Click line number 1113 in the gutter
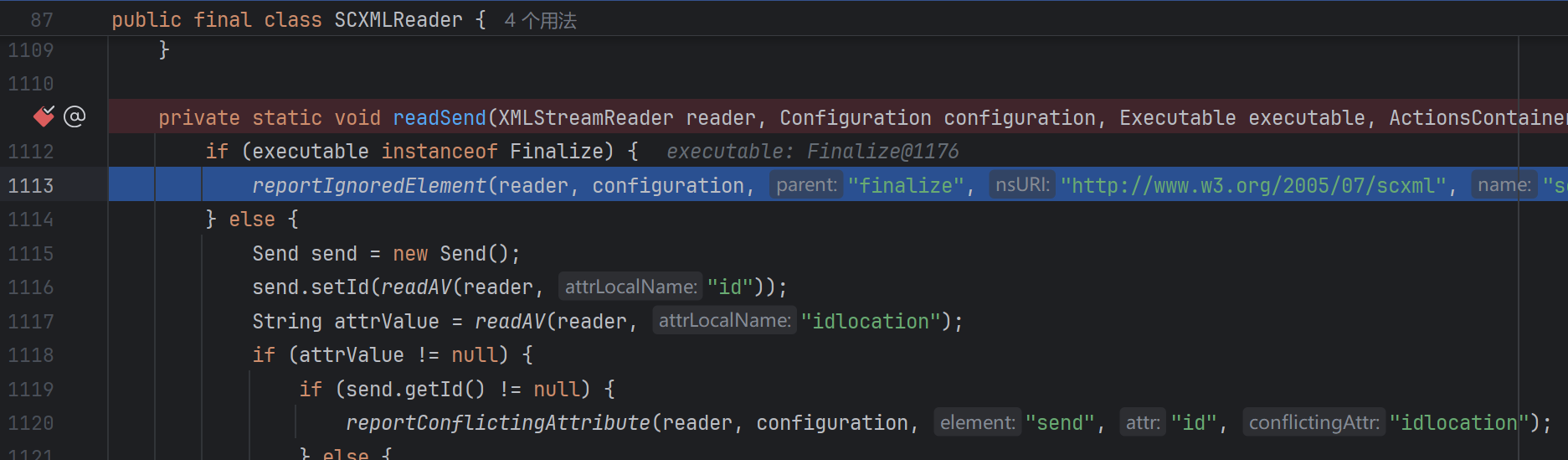The width and height of the screenshot is (1568, 460). pos(31,185)
